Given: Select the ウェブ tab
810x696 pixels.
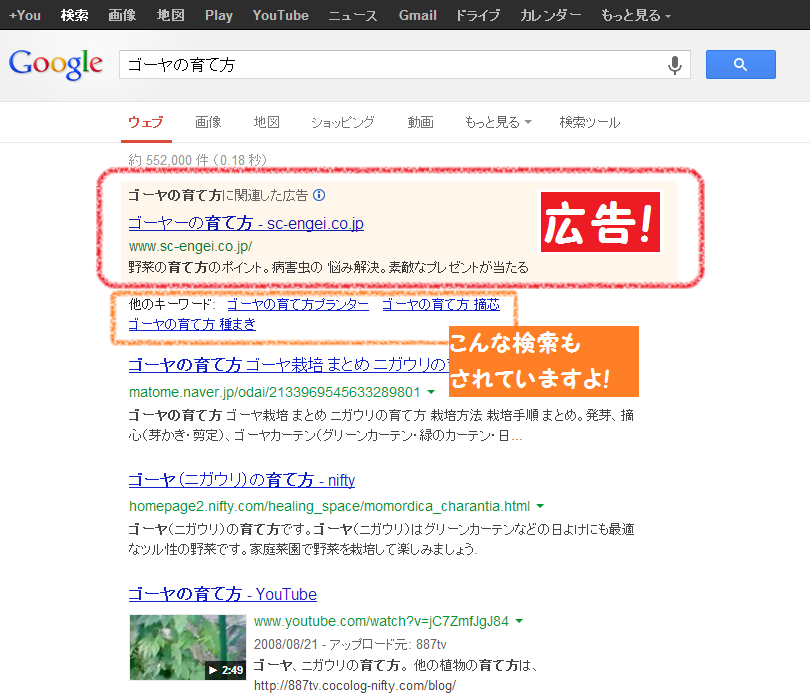Looking at the screenshot, I should pos(146,122).
